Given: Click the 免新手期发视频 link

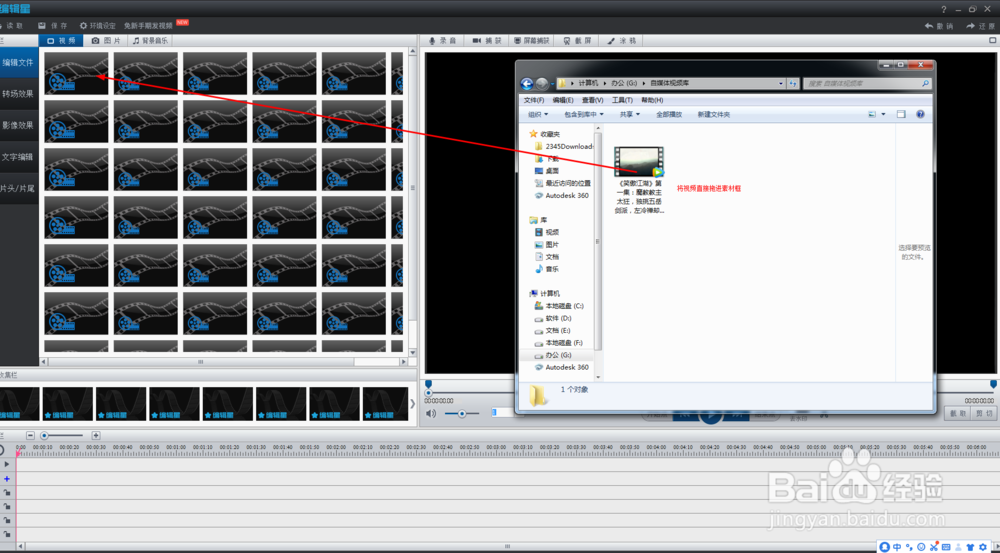Looking at the screenshot, I should (x=148, y=26).
